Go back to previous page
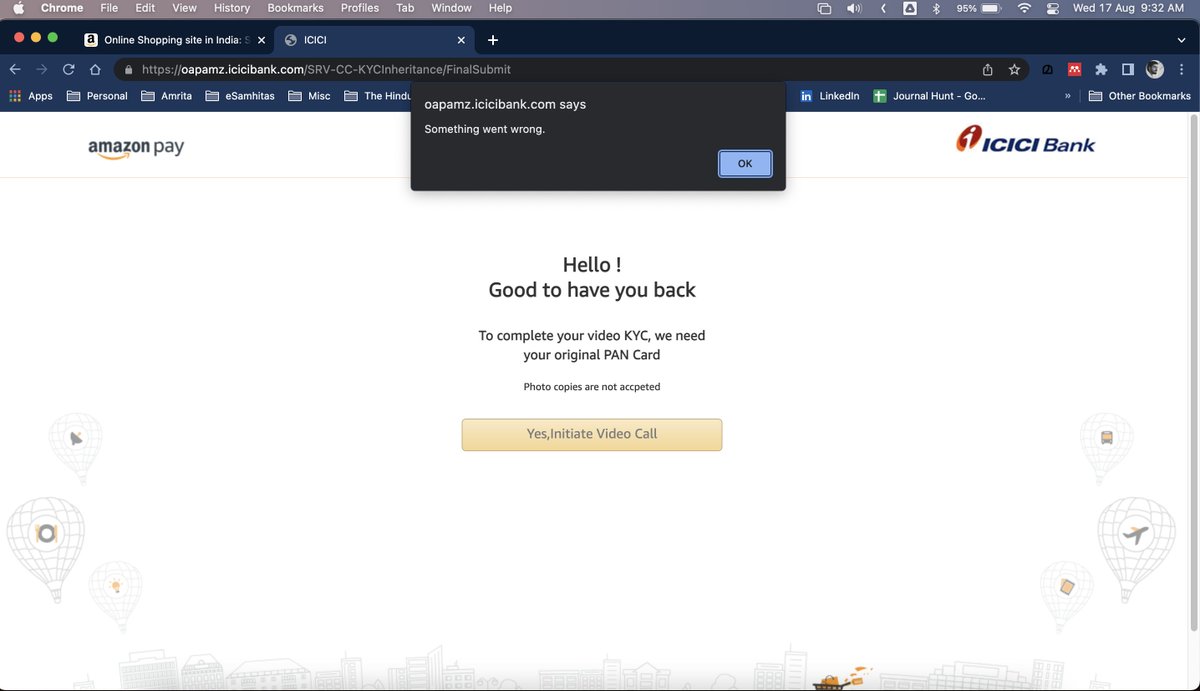The image size is (1200, 691). pyautogui.click(x=15, y=70)
